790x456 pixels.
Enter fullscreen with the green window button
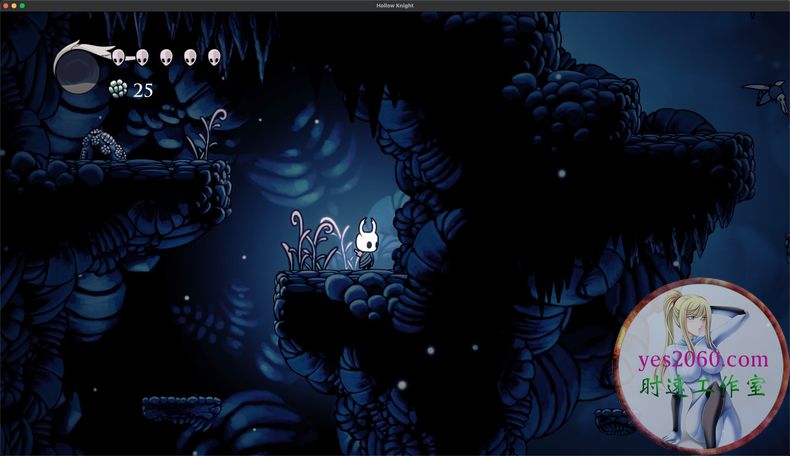pos(22,5)
